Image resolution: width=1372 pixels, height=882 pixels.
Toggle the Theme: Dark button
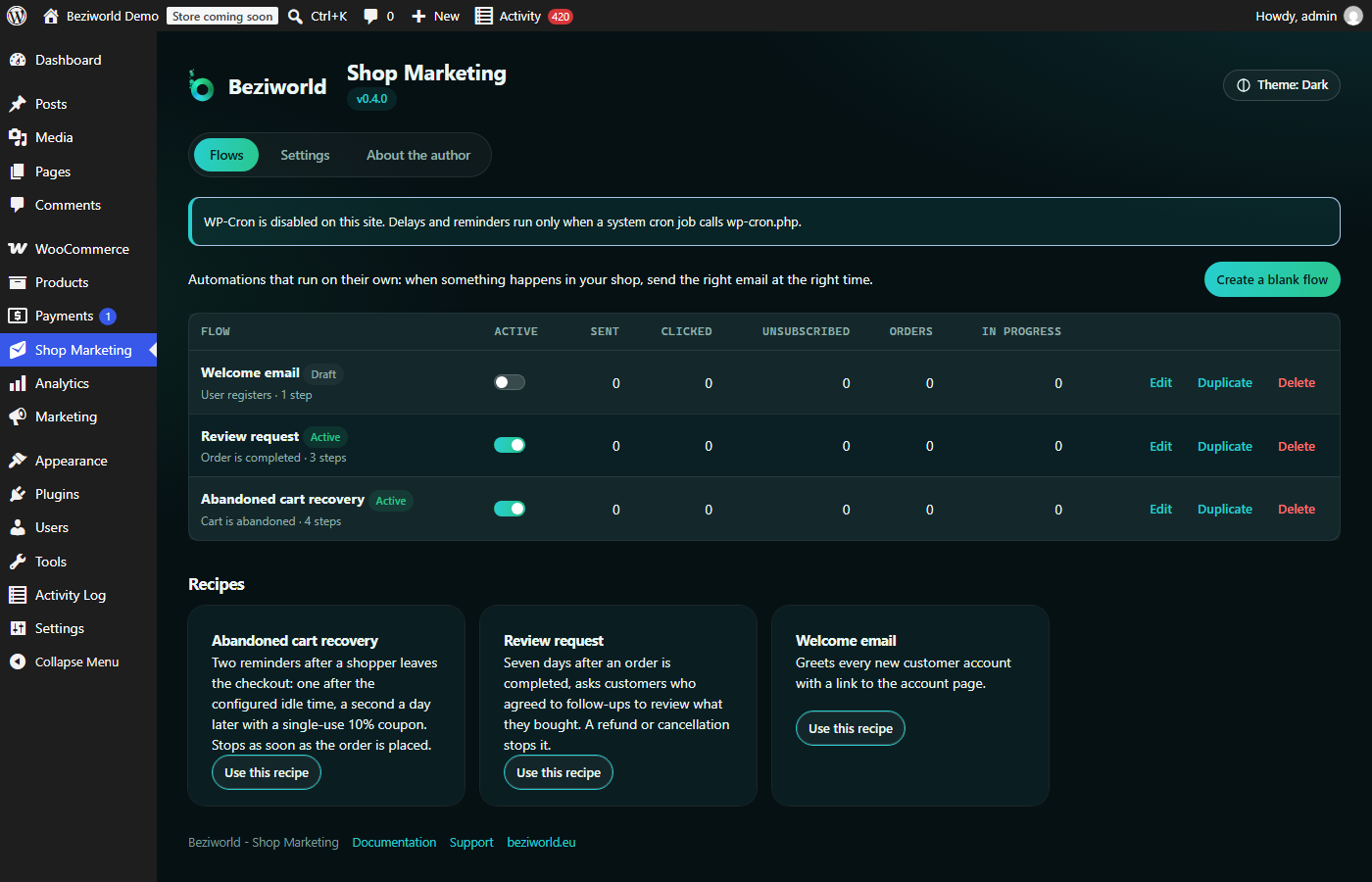(x=1282, y=85)
